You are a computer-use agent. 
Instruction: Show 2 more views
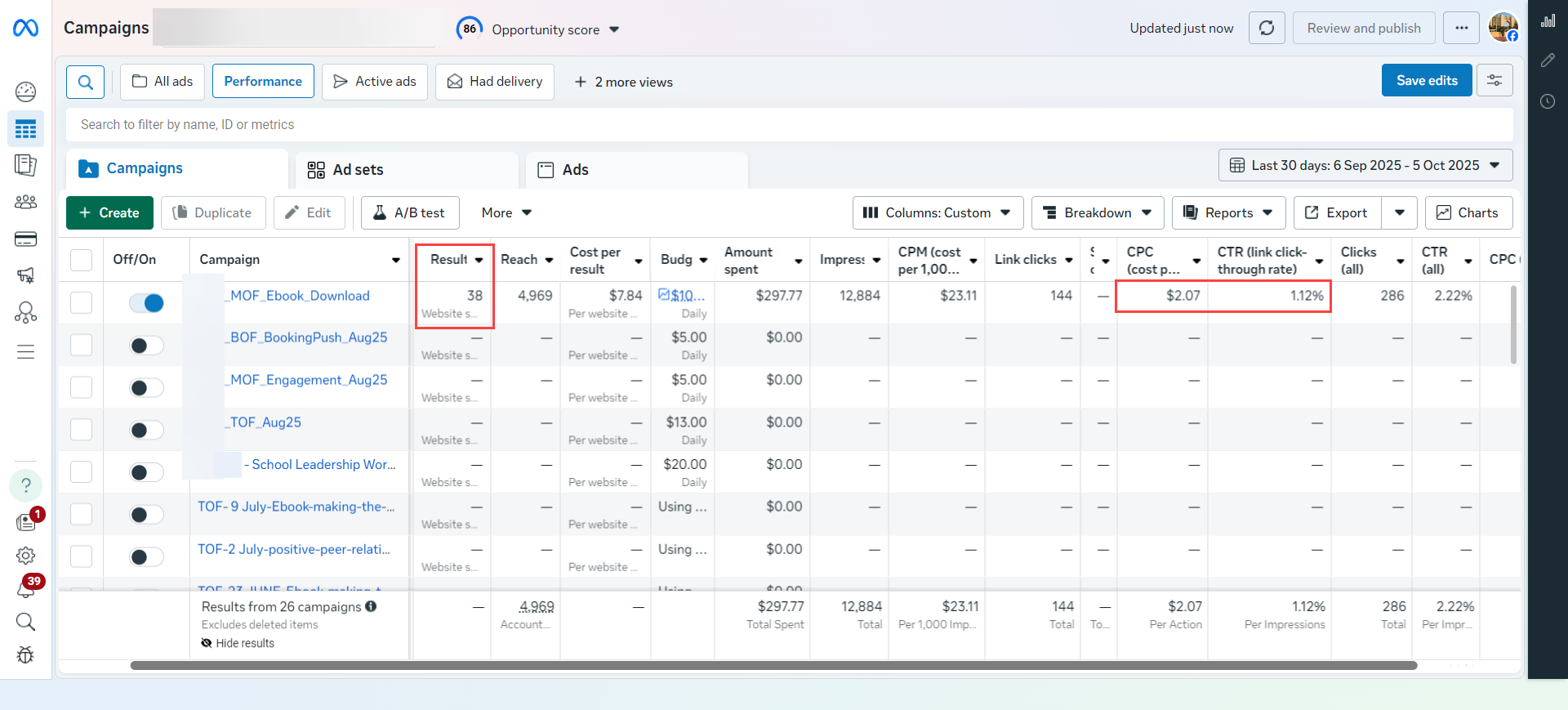point(624,82)
